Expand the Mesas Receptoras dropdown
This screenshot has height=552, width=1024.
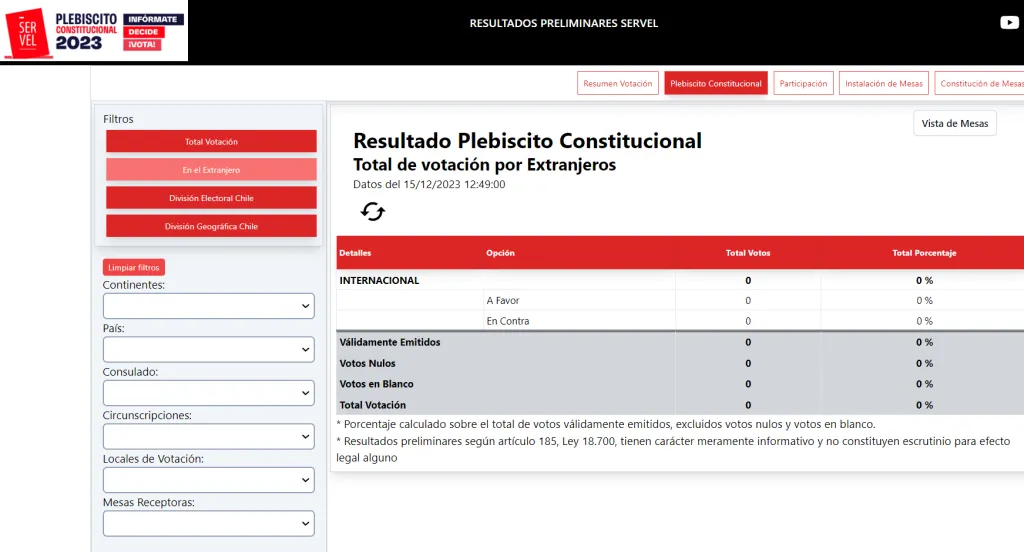208,523
